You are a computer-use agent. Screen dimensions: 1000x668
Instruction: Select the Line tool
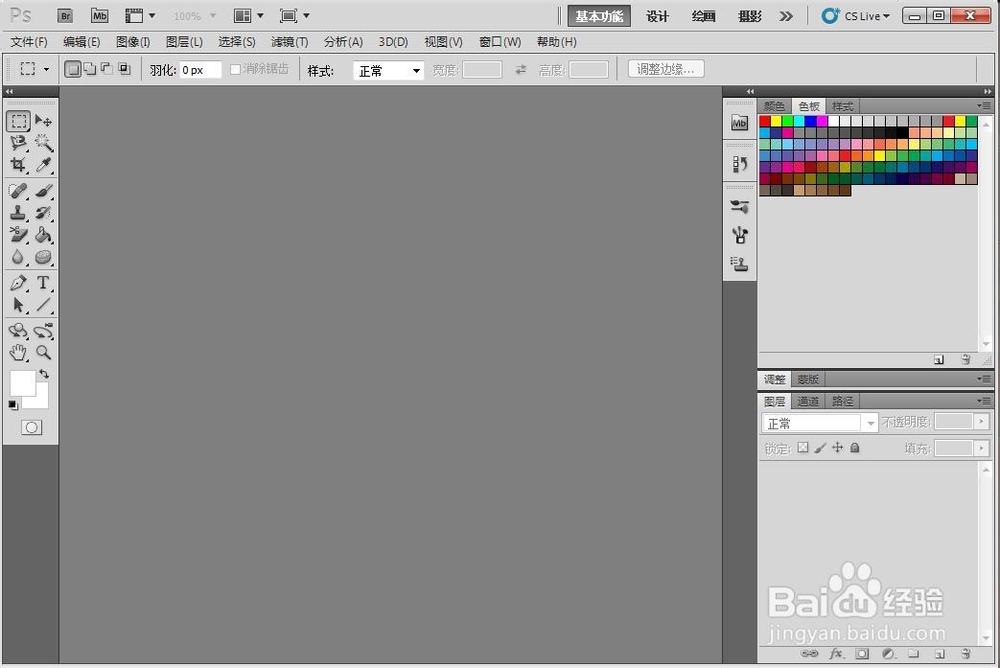43,305
